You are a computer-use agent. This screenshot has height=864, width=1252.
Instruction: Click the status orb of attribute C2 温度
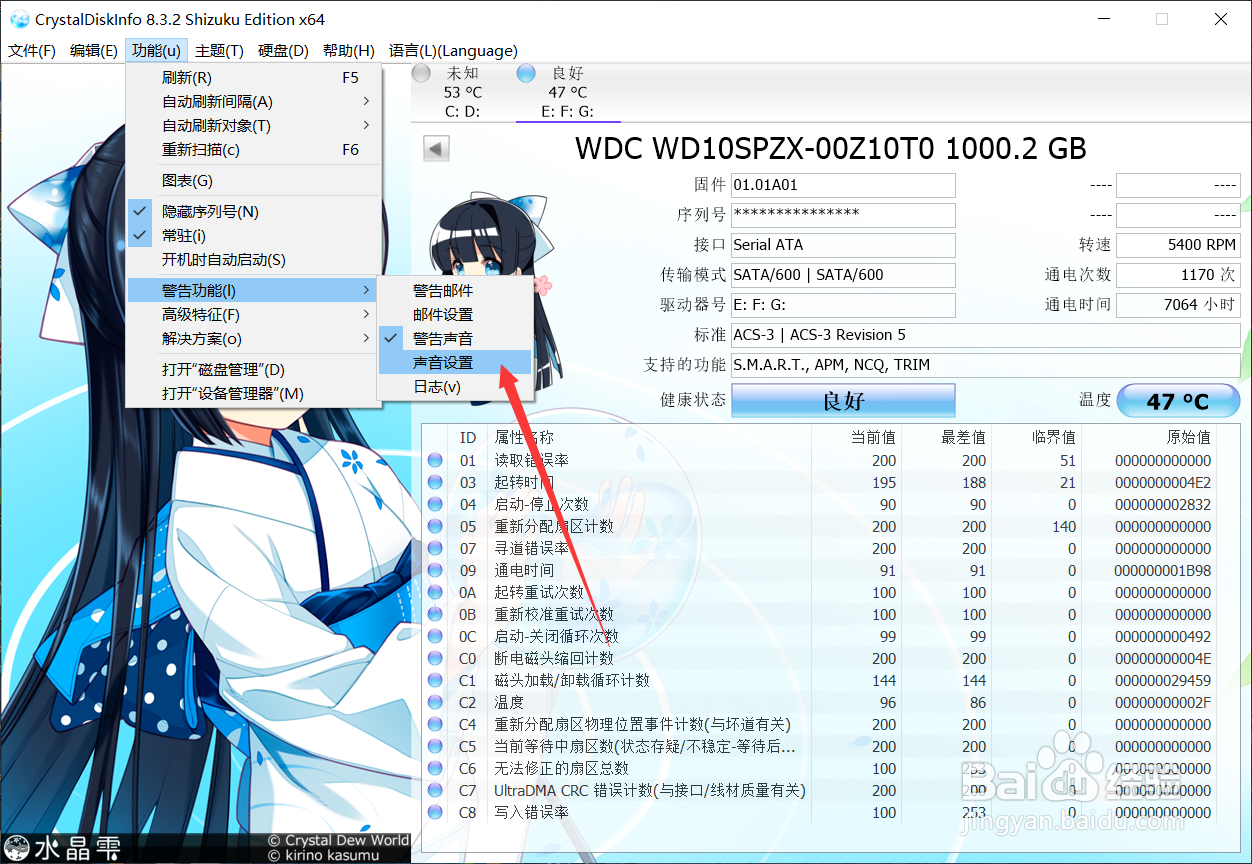click(435, 703)
